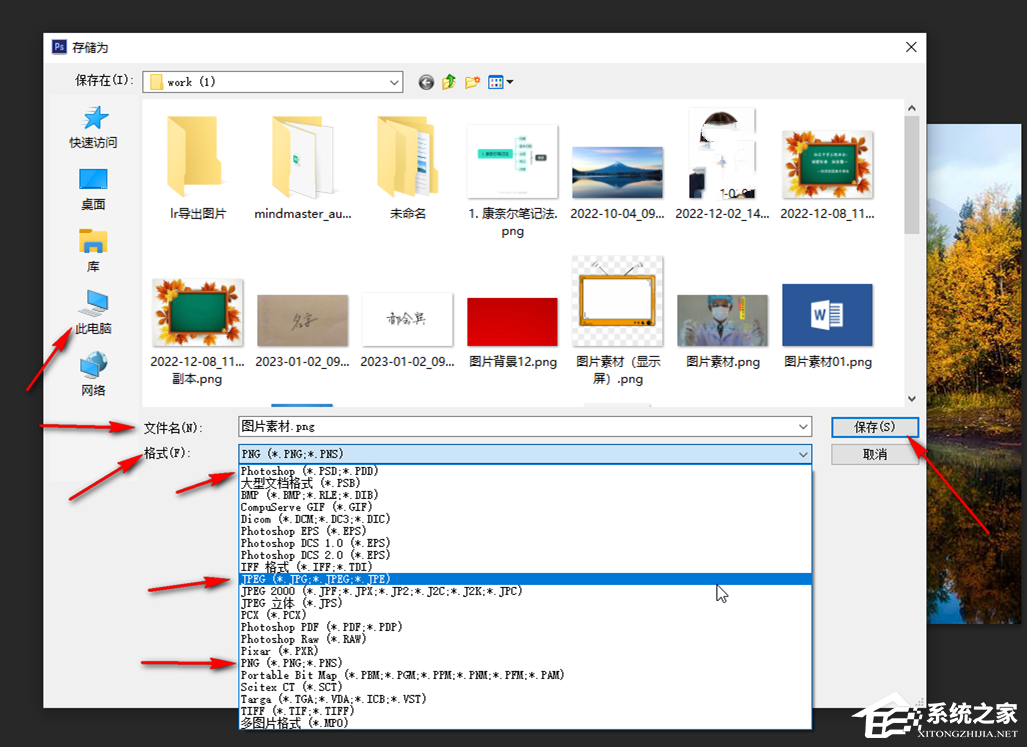Select JPEG 2000 (*.JPF;*.JPX...) format
1027x747 pixels.
(x=525, y=591)
